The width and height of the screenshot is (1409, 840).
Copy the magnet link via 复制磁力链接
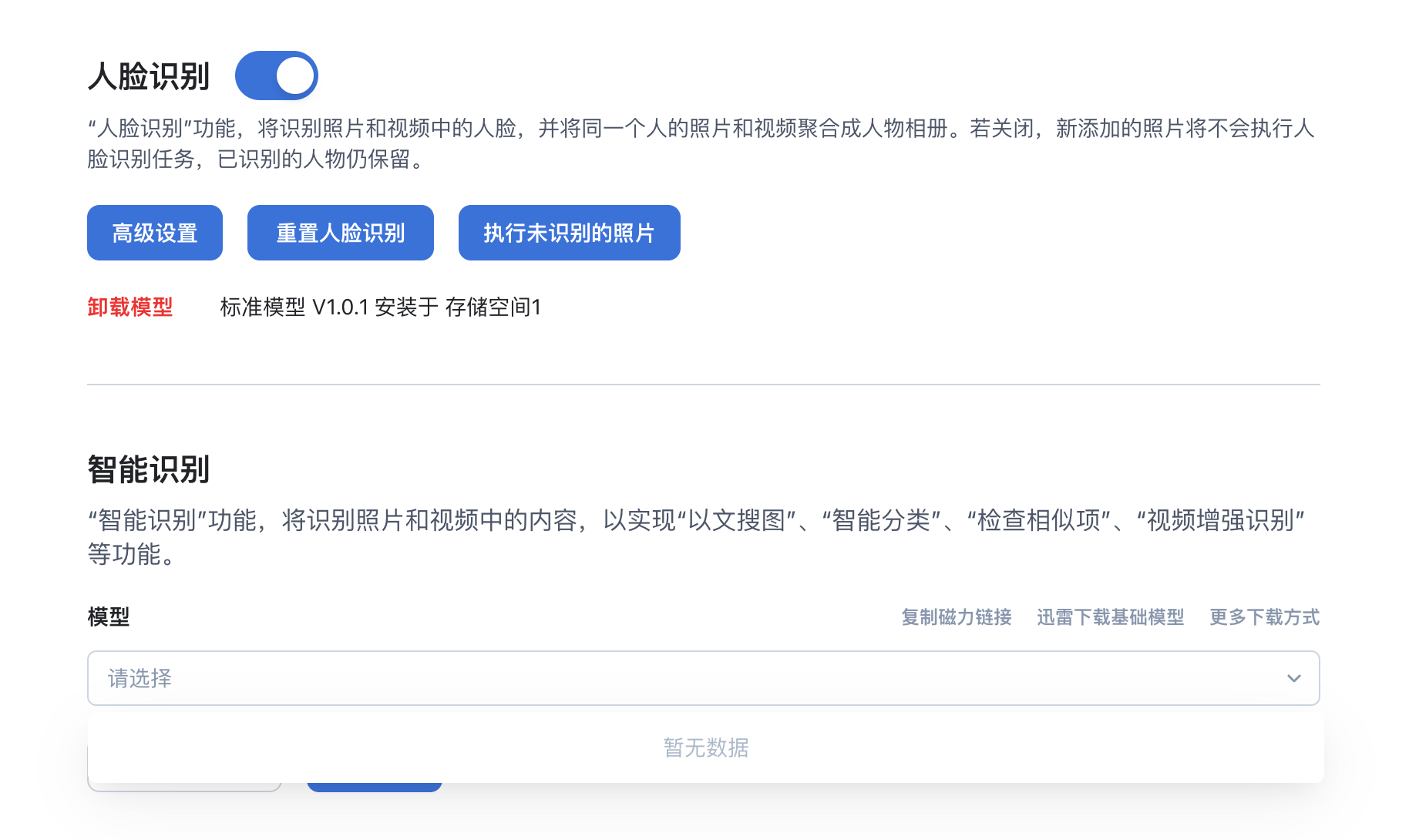[x=956, y=617]
